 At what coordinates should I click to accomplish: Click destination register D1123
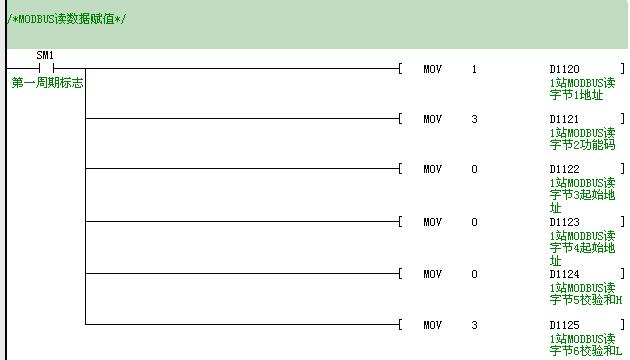565,222
